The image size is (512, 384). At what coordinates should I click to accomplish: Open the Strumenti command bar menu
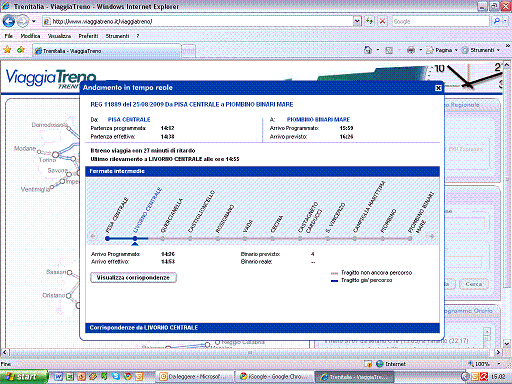point(480,50)
